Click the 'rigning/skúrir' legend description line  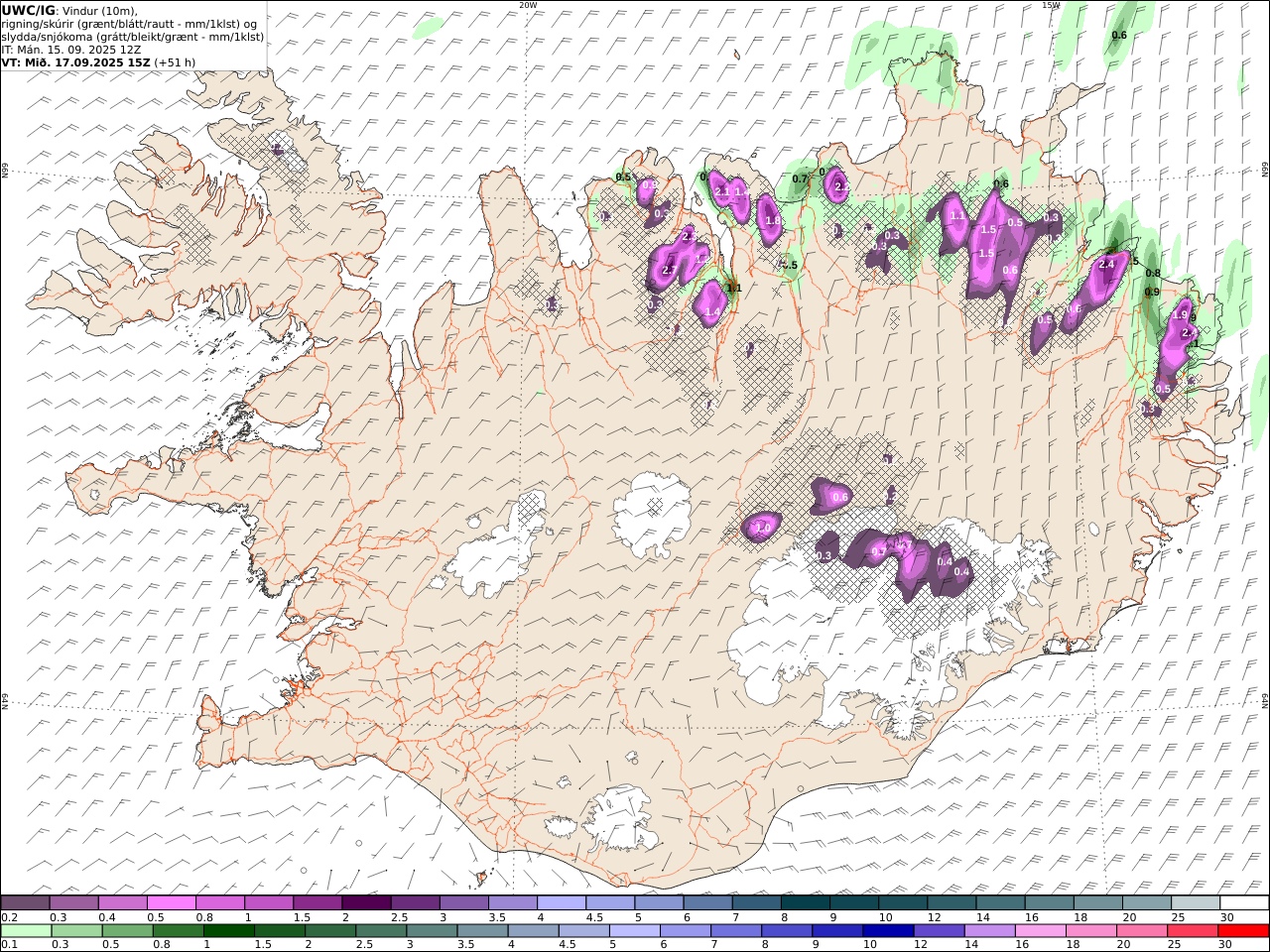click(x=130, y=24)
